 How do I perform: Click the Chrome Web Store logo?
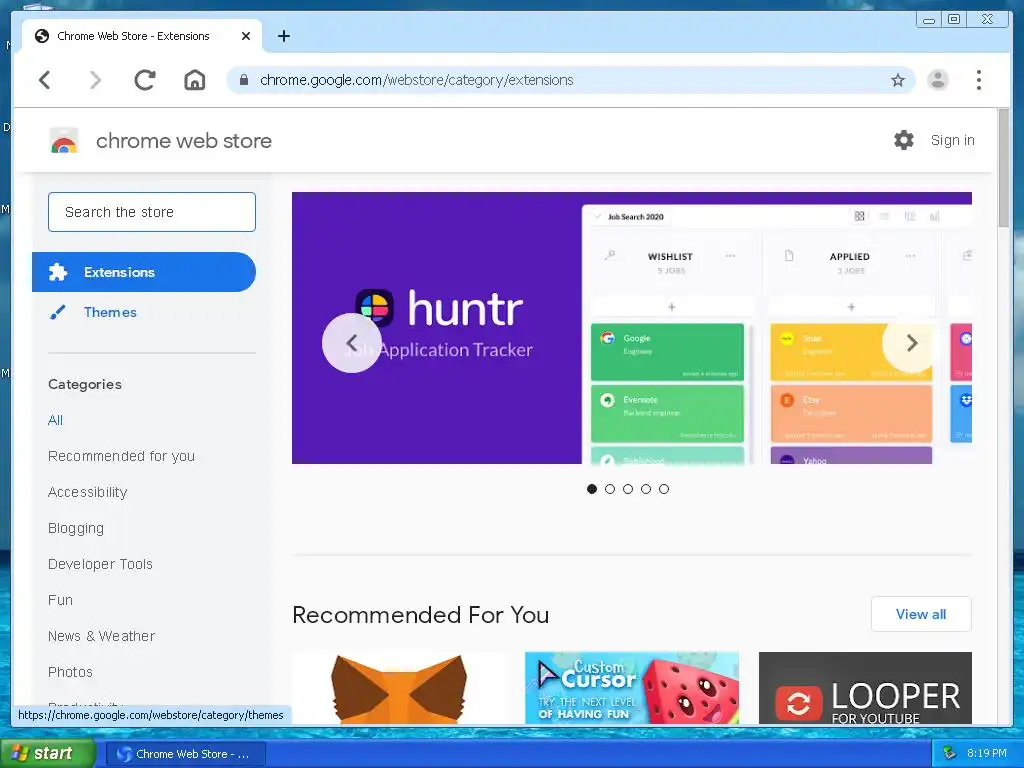(64, 140)
